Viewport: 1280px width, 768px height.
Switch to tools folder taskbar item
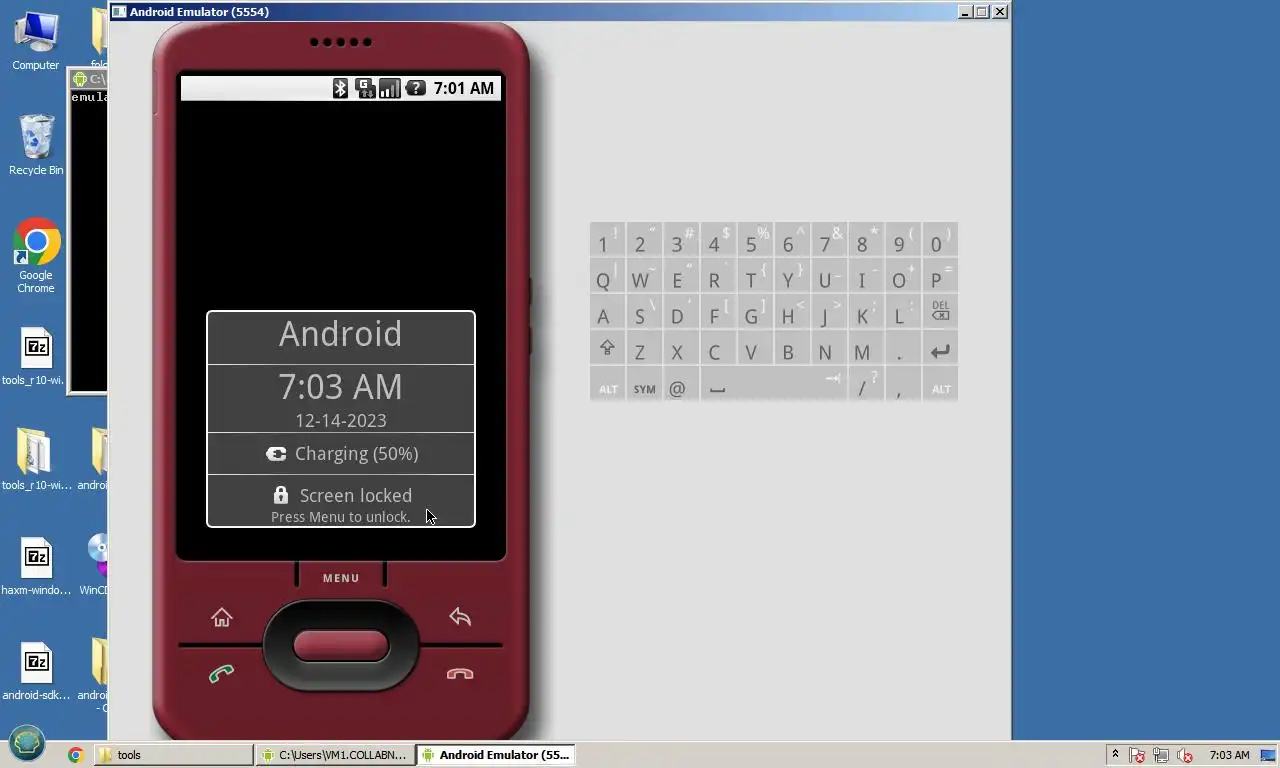[x=174, y=755]
